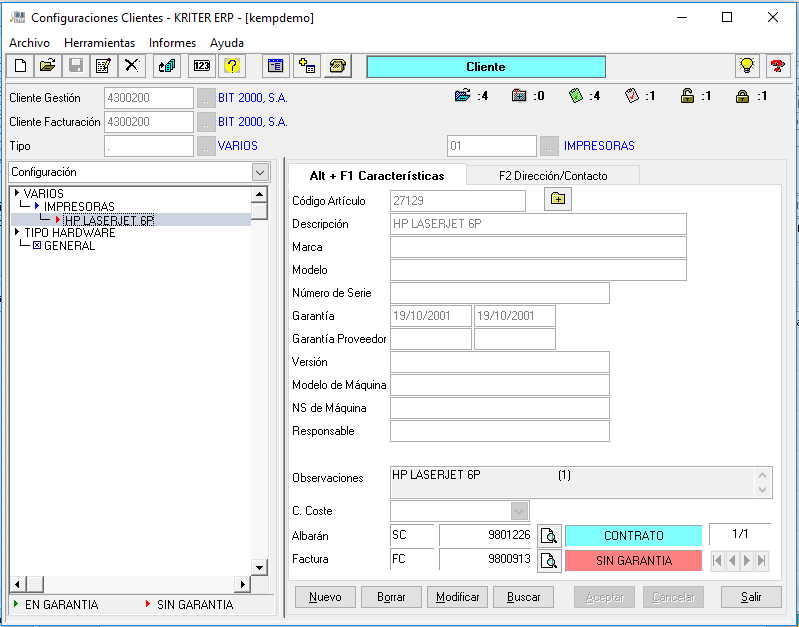
Task: Click the Borrar button
Action: tap(391, 597)
